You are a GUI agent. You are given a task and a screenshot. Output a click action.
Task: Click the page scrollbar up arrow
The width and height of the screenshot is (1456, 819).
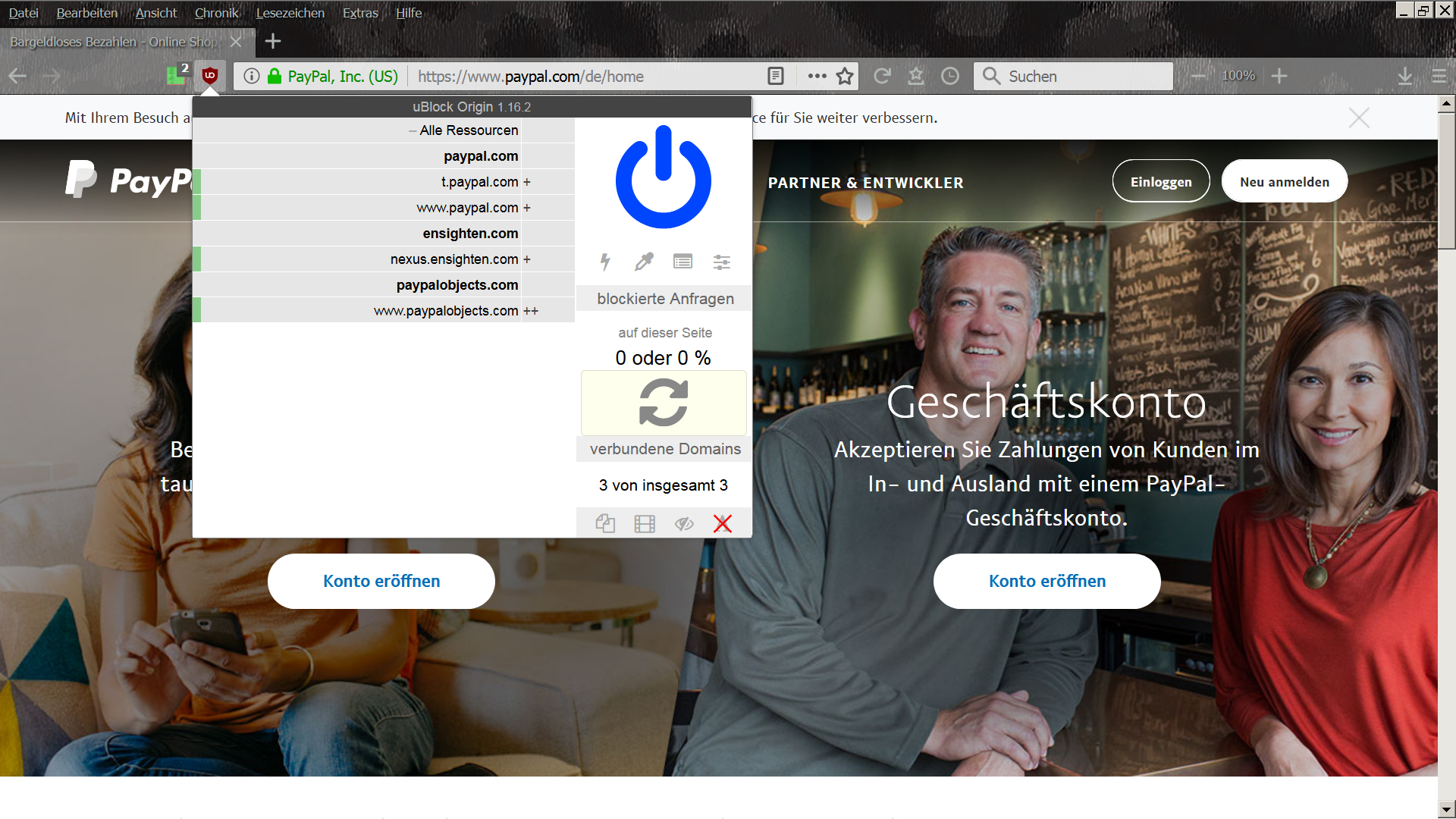(1447, 103)
